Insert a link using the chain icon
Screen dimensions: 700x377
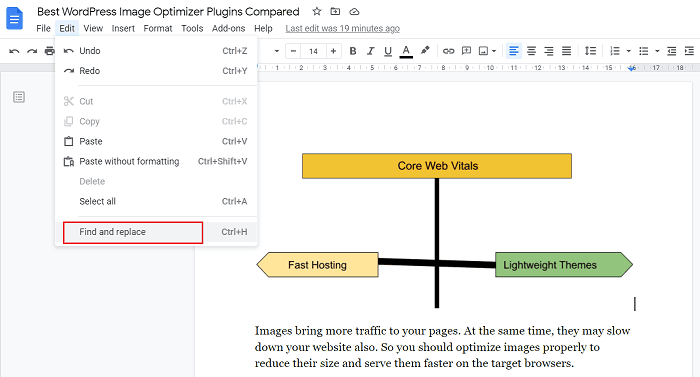point(448,51)
